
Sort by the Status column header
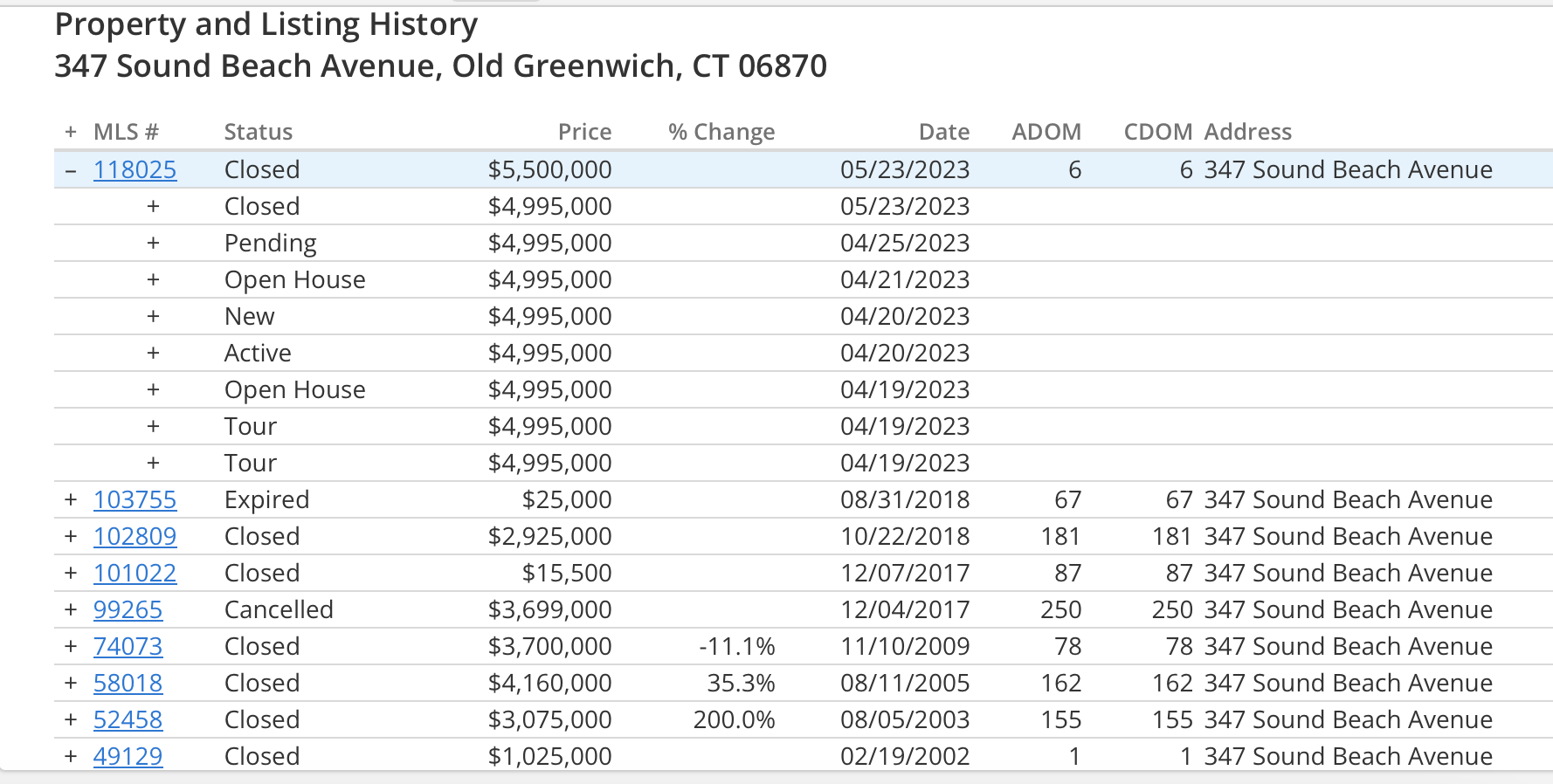coord(258,133)
